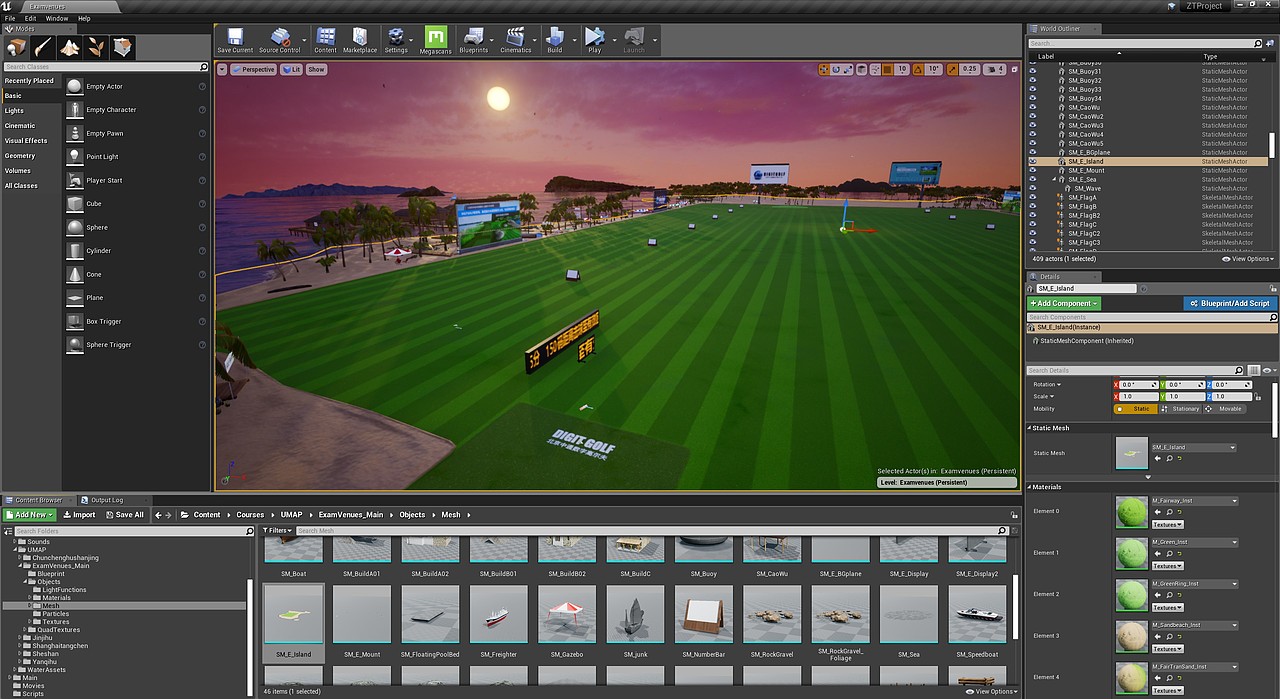Open the Perspective viewport dropdown
Image resolution: width=1280 pixels, height=699 pixels.
[253, 69]
